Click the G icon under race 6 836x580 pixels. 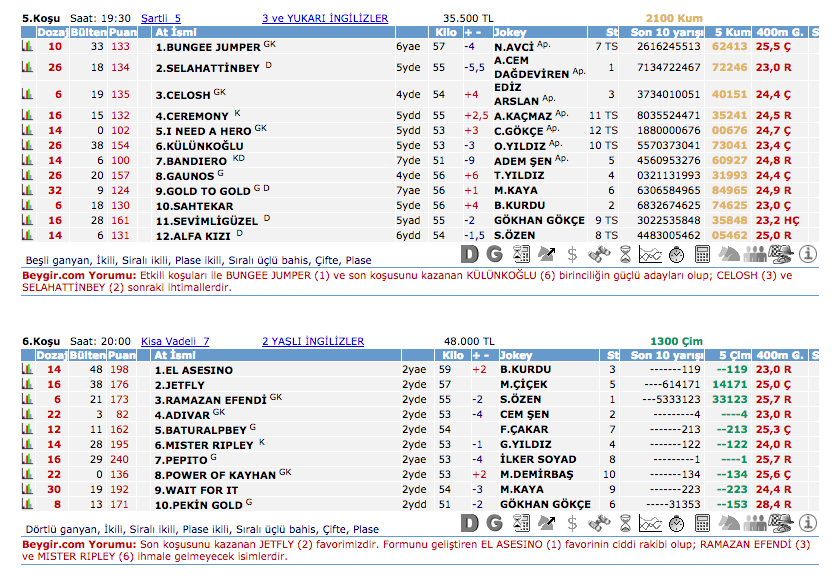[x=494, y=524]
